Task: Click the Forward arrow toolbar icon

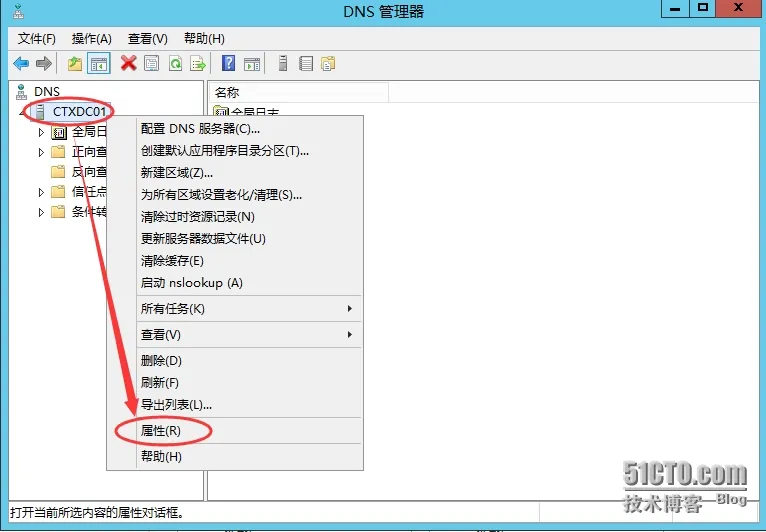Action: [x=44, y=64]
